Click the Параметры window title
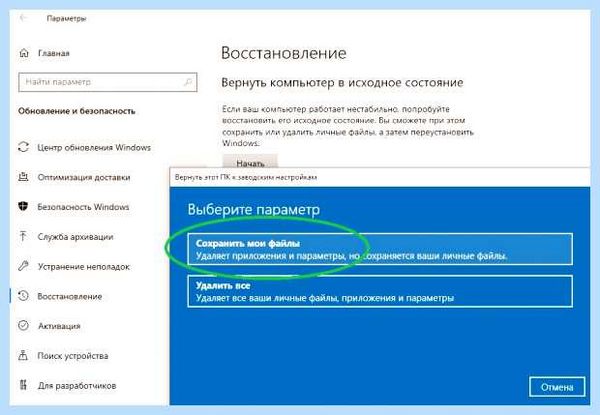Viewport: 600px width, 415px height. (66, 18)
